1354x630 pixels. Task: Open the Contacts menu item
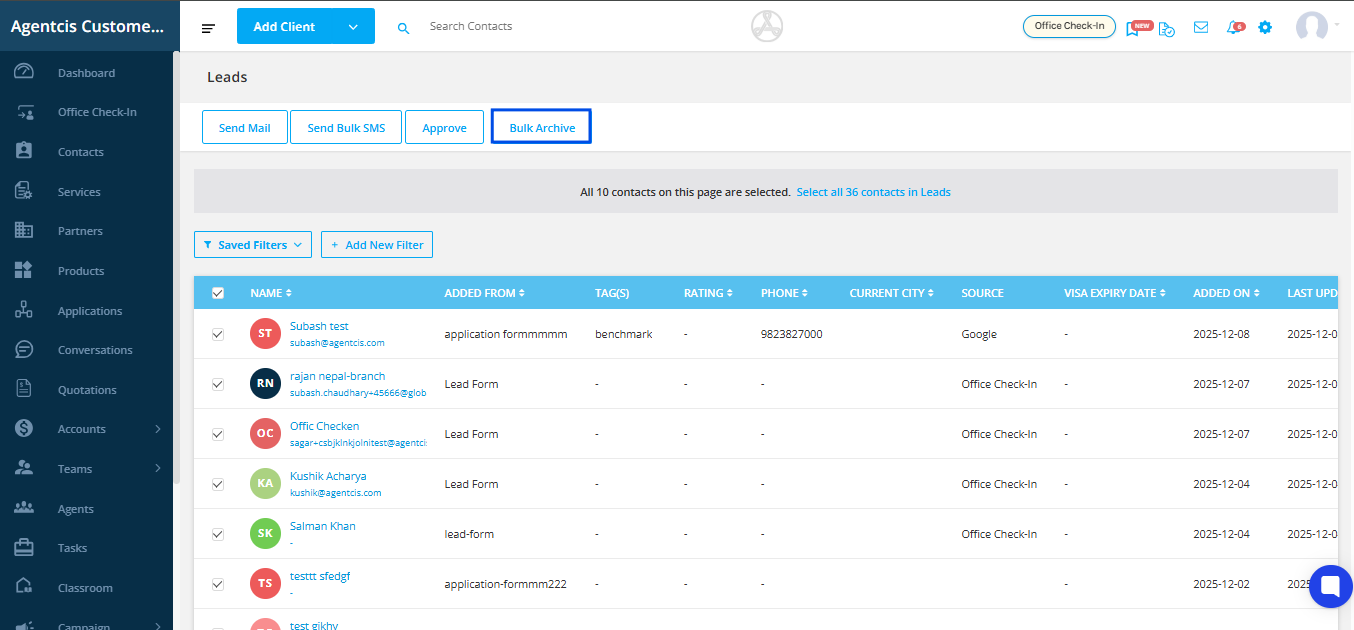tap(81, 152)
